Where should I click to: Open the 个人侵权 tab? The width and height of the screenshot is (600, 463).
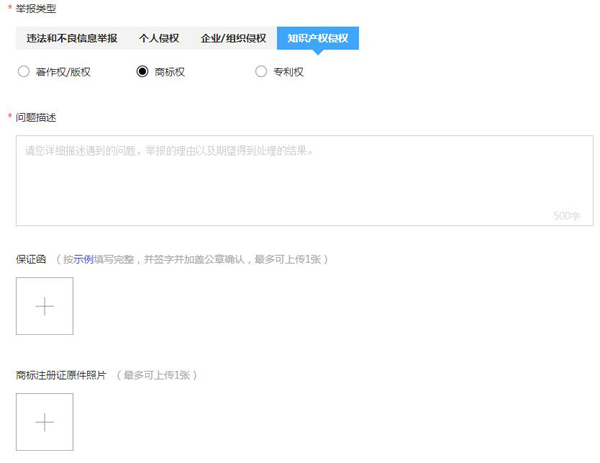point(159,38)
